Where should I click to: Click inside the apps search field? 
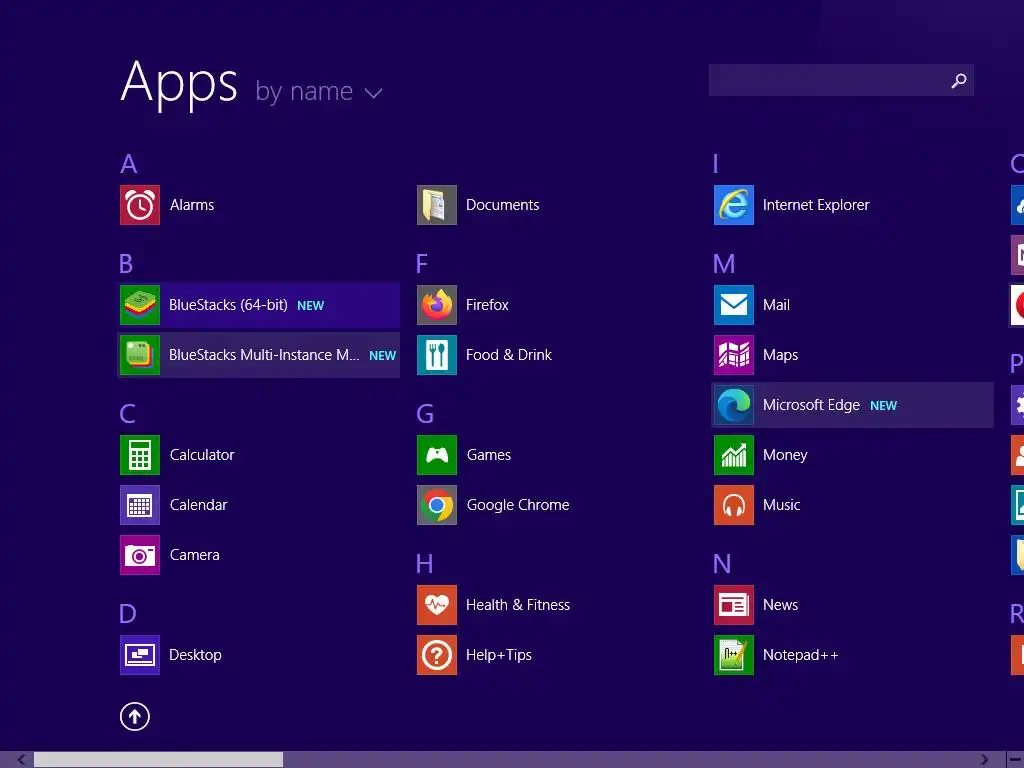[841, 80]
